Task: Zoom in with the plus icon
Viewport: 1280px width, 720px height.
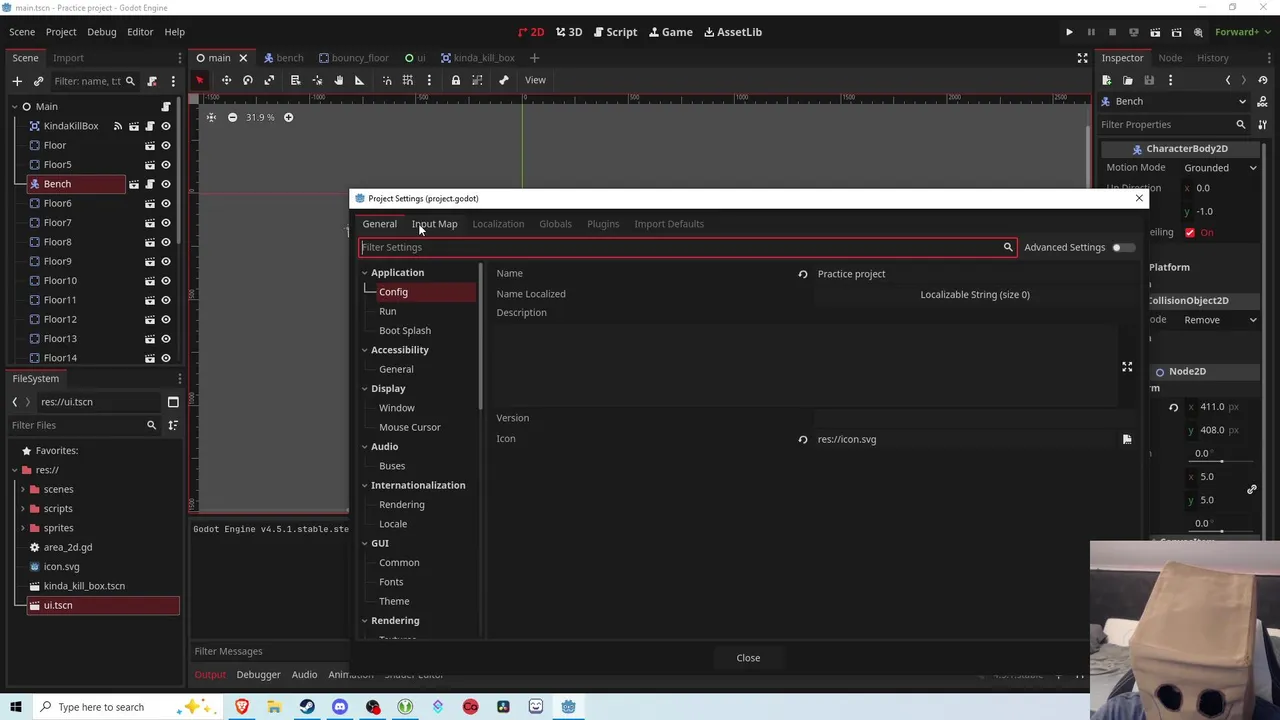Action: pyautogui.click(x=288, y=117)
